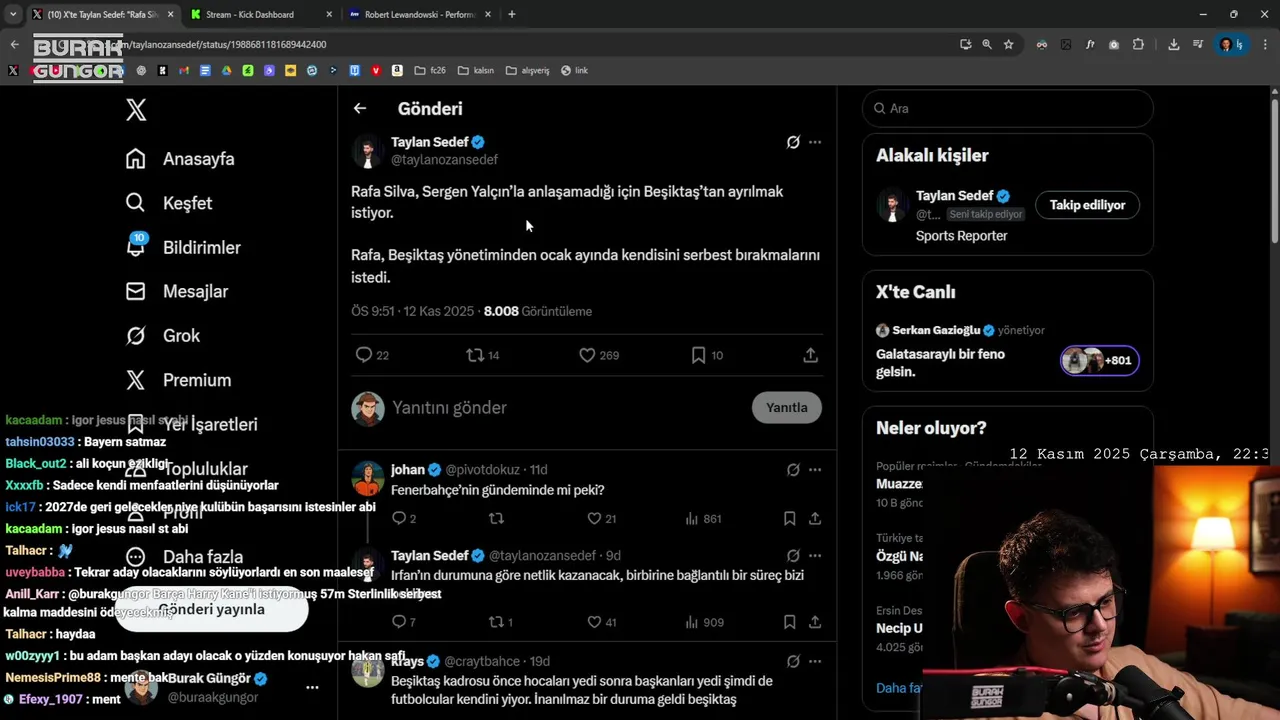Image resolution: width=1280 pixels, height=720 pixels.
Task: Open the Chrome three-dot menu
Action: [x=1266, y=44]
